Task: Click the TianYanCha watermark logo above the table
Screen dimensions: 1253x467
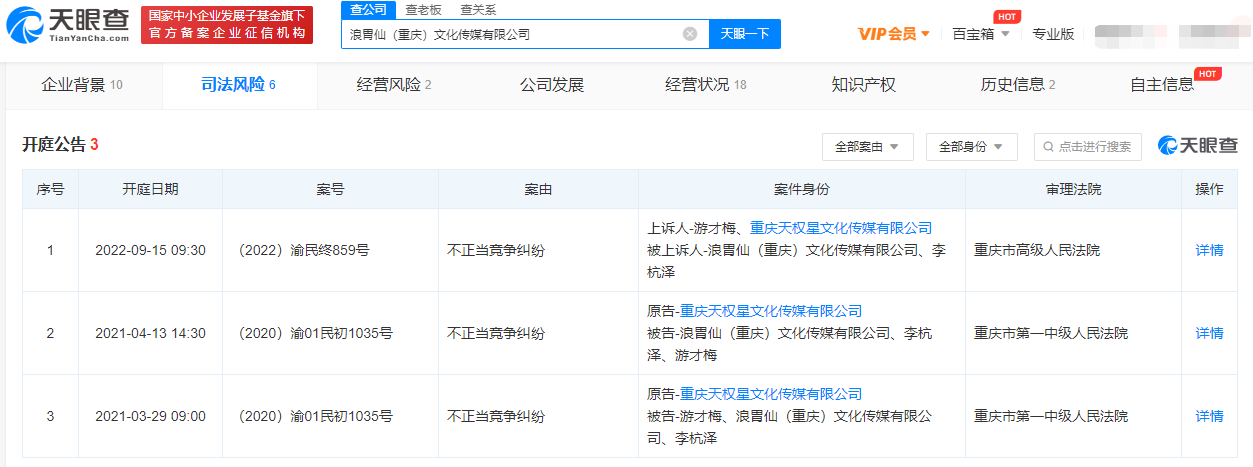Action: pyautogui.click(x=1197, y=146)
